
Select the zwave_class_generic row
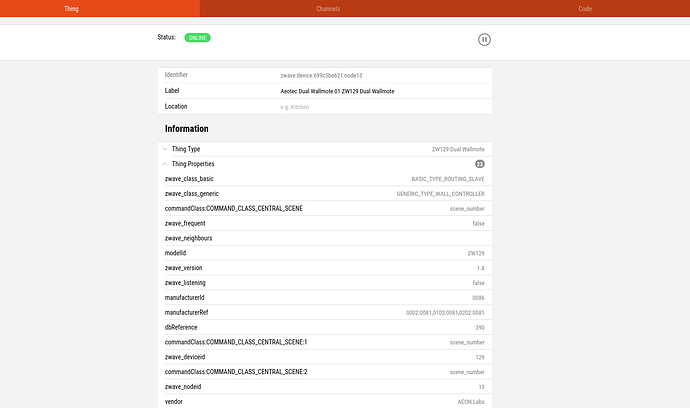[325, 194]
